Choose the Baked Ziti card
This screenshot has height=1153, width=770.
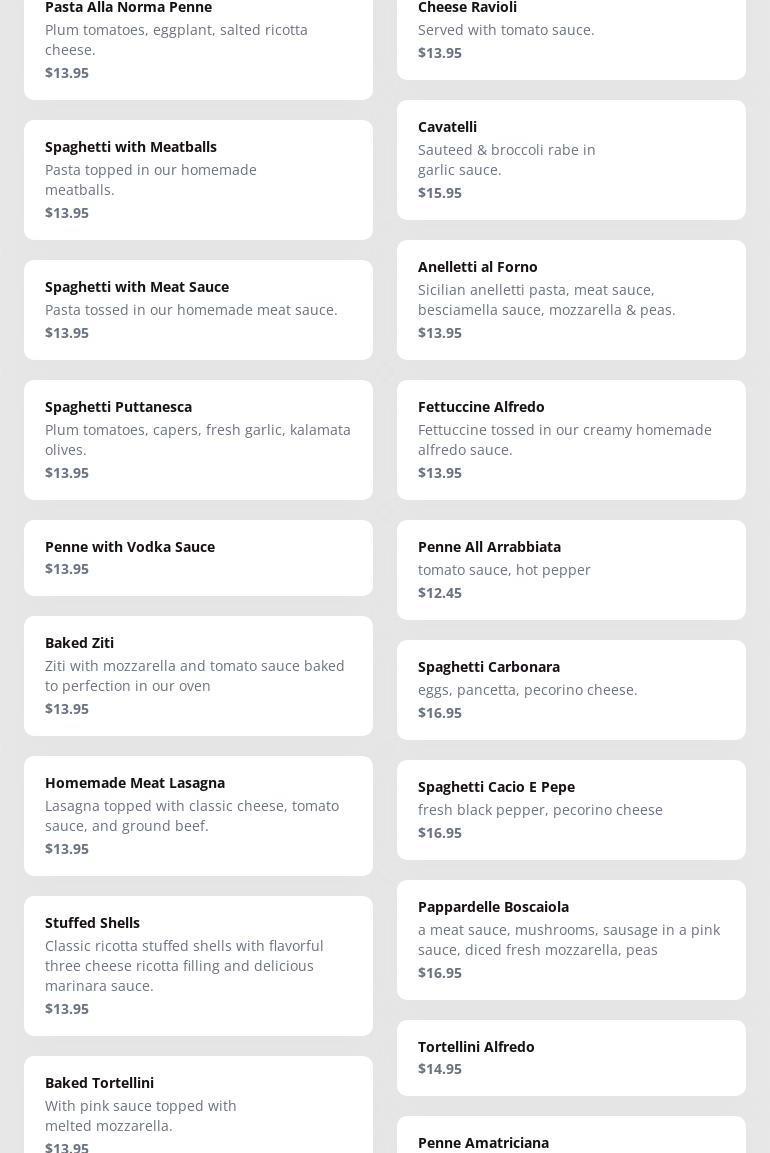pos(198,676)
